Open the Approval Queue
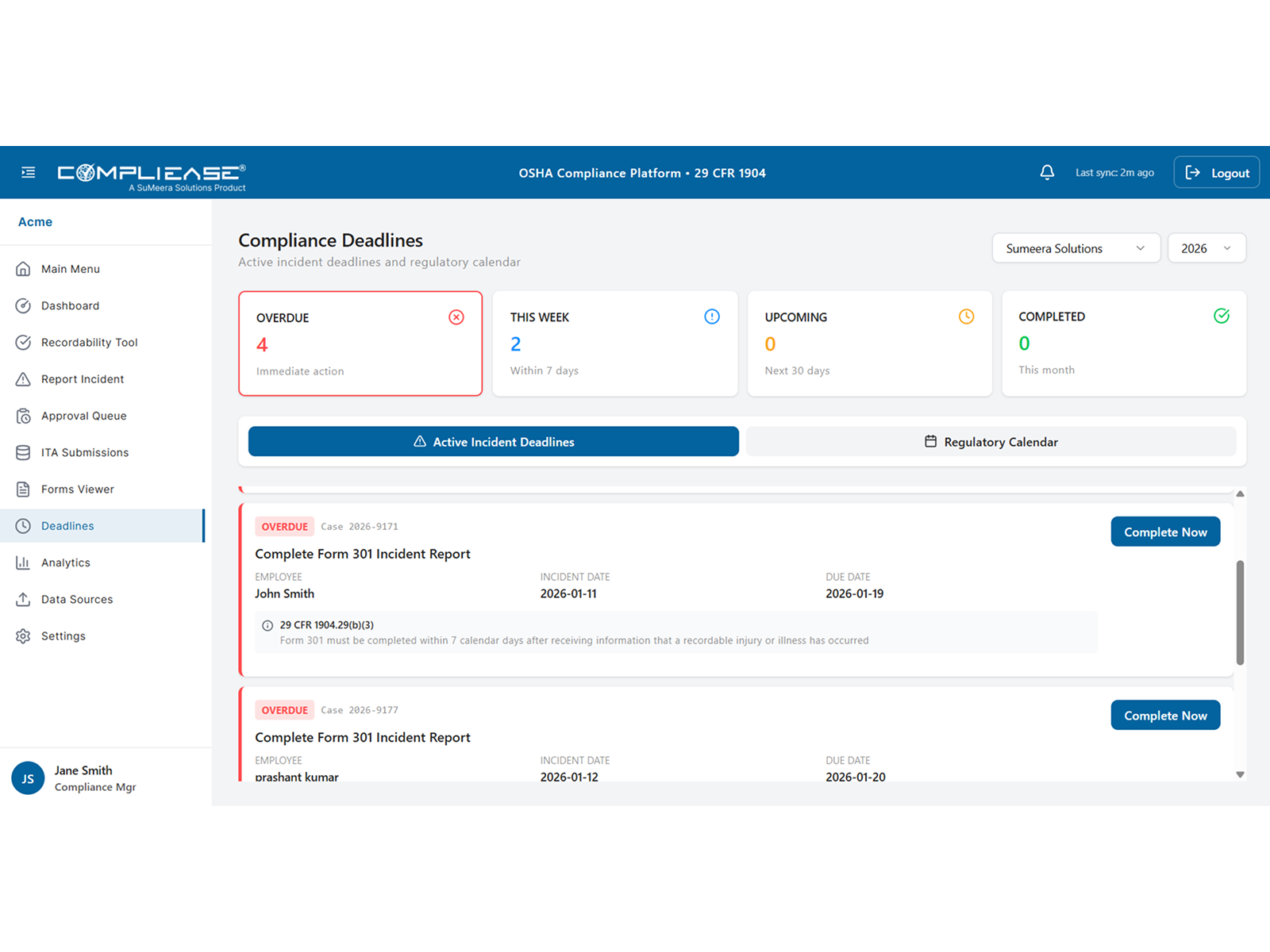 tap(84, 415)
